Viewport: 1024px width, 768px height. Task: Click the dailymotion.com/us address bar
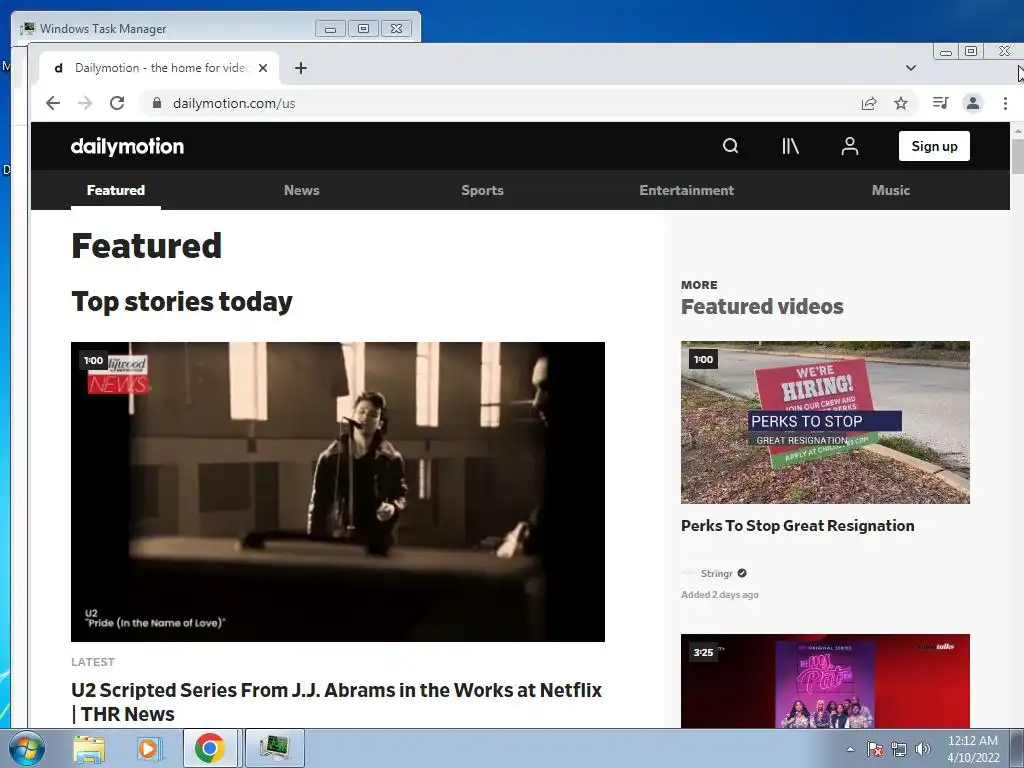(496, 103)
